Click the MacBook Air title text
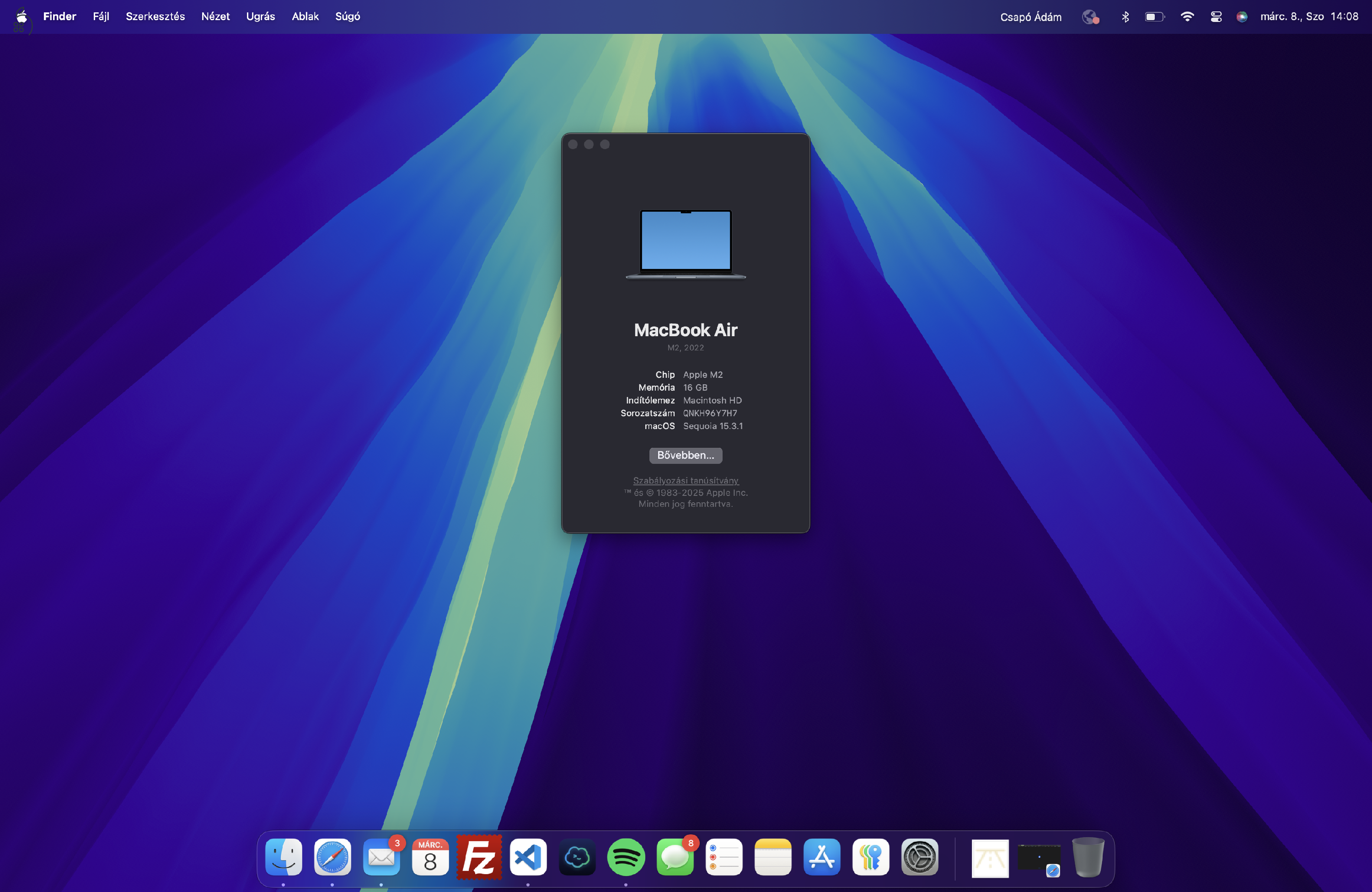The image size is (1372, 892). click(x=686, y=330)
